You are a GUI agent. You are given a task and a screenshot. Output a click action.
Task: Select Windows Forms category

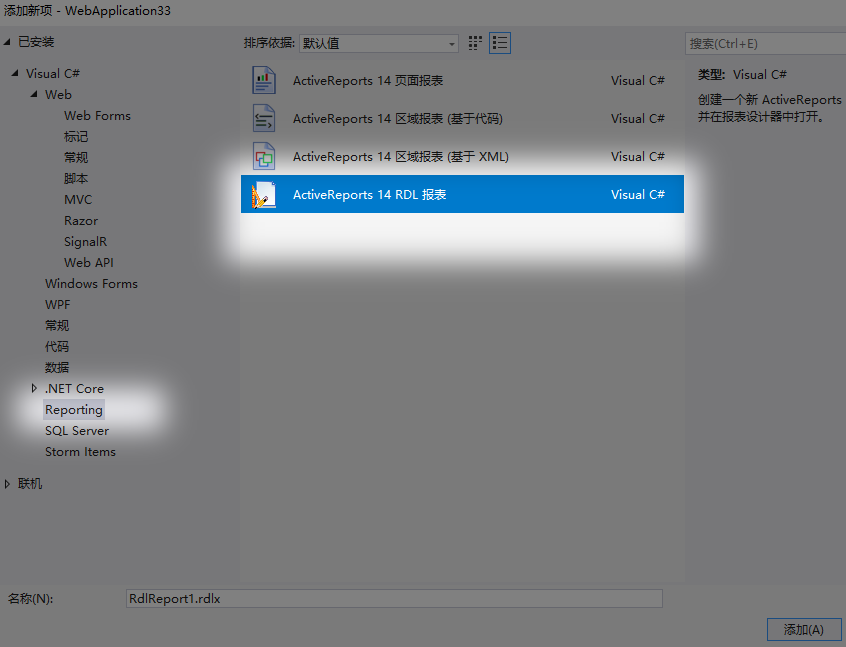[x=91, y=284]
